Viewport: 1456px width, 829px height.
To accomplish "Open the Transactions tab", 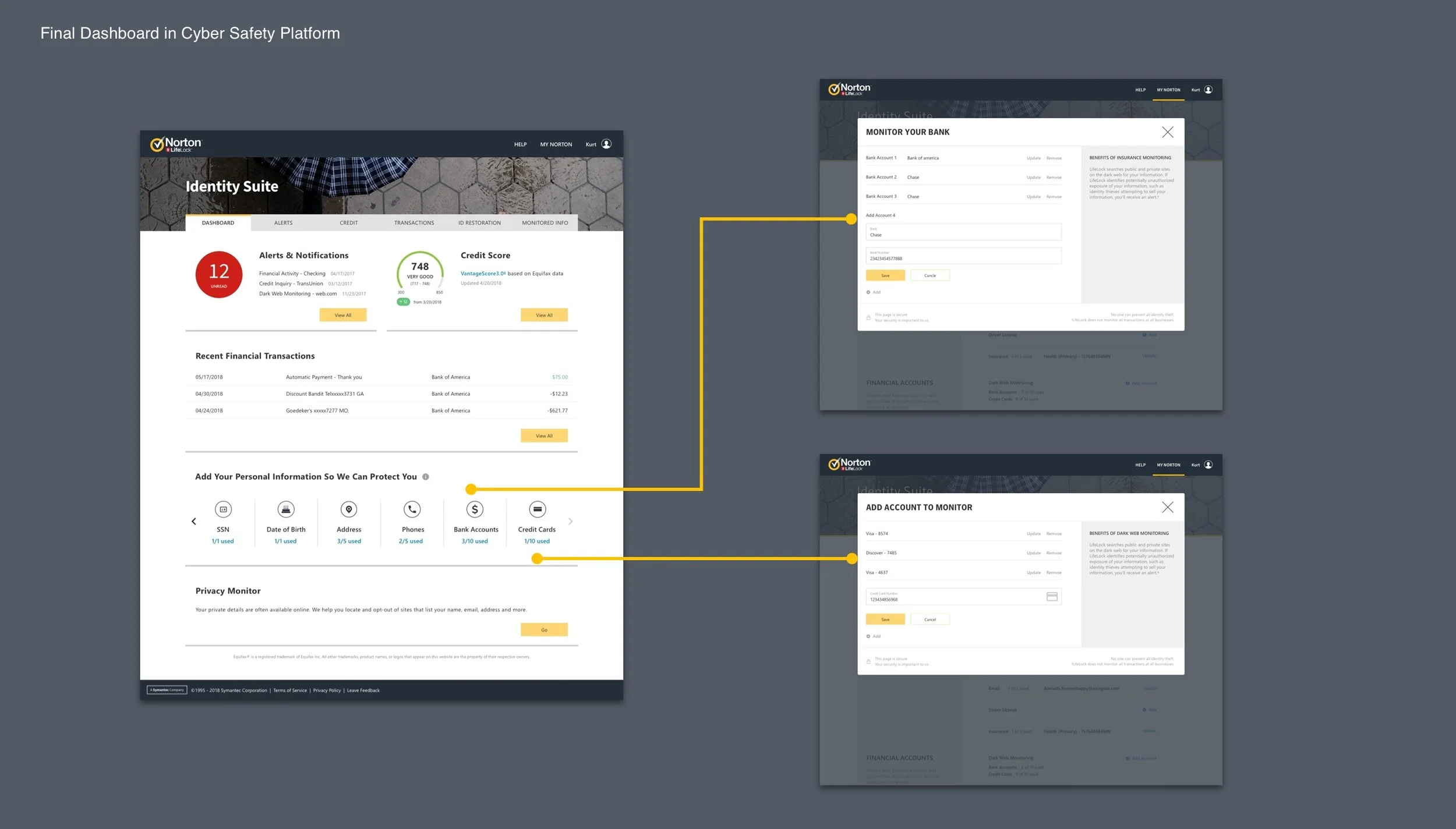I will [414, 223].
